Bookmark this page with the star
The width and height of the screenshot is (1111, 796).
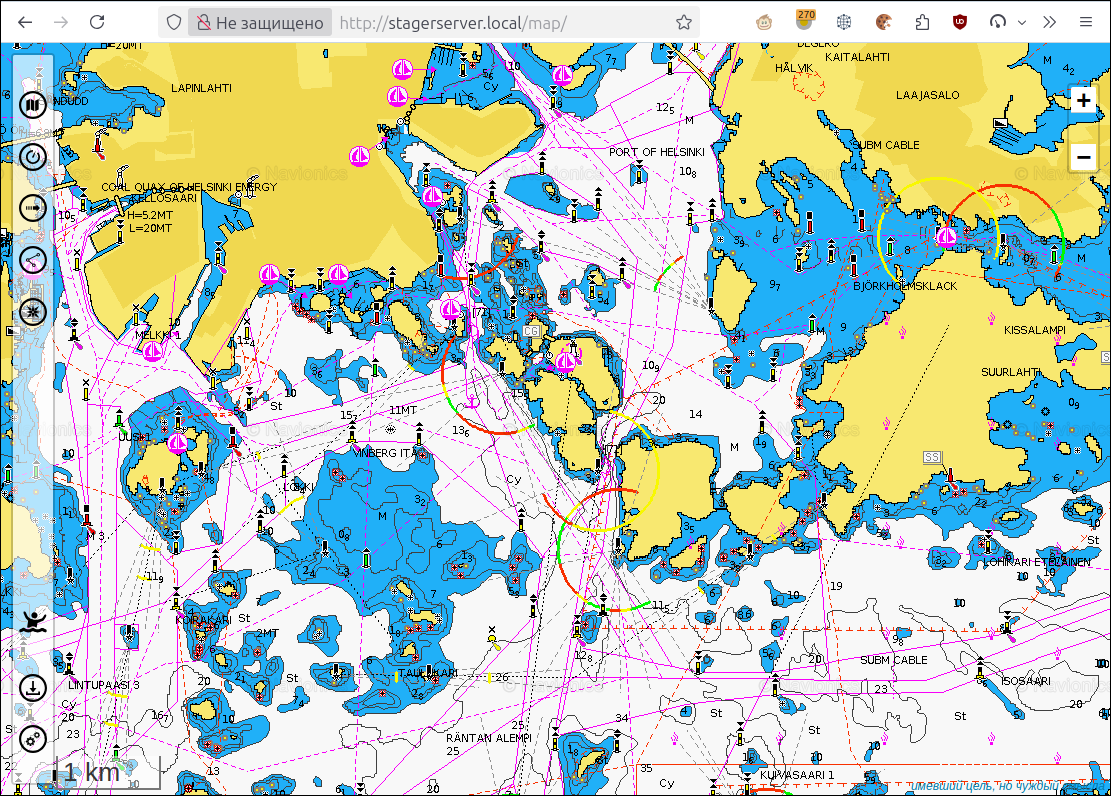click(683, 23)
